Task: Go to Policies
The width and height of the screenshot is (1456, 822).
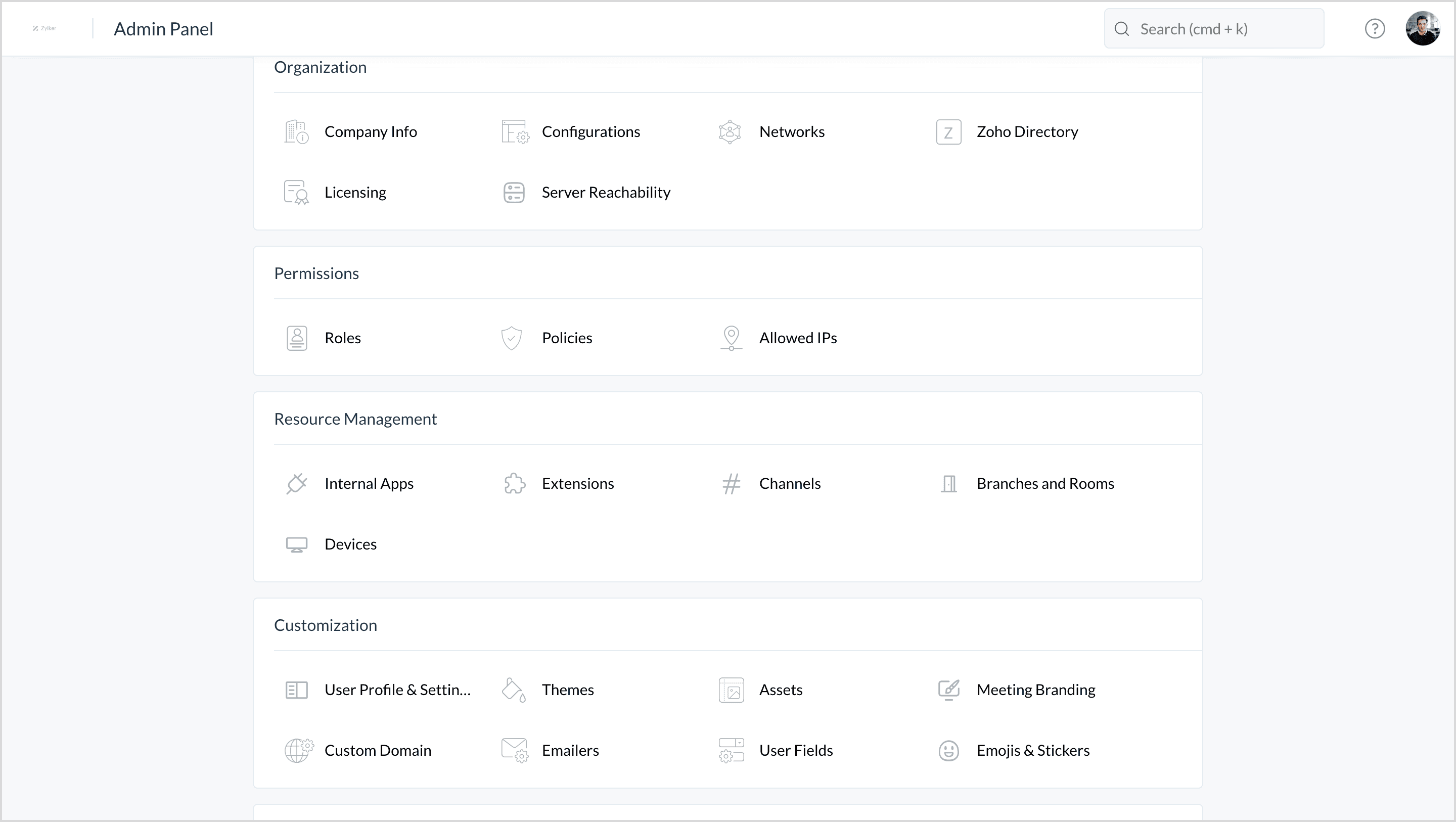Action: click(567, 338)
